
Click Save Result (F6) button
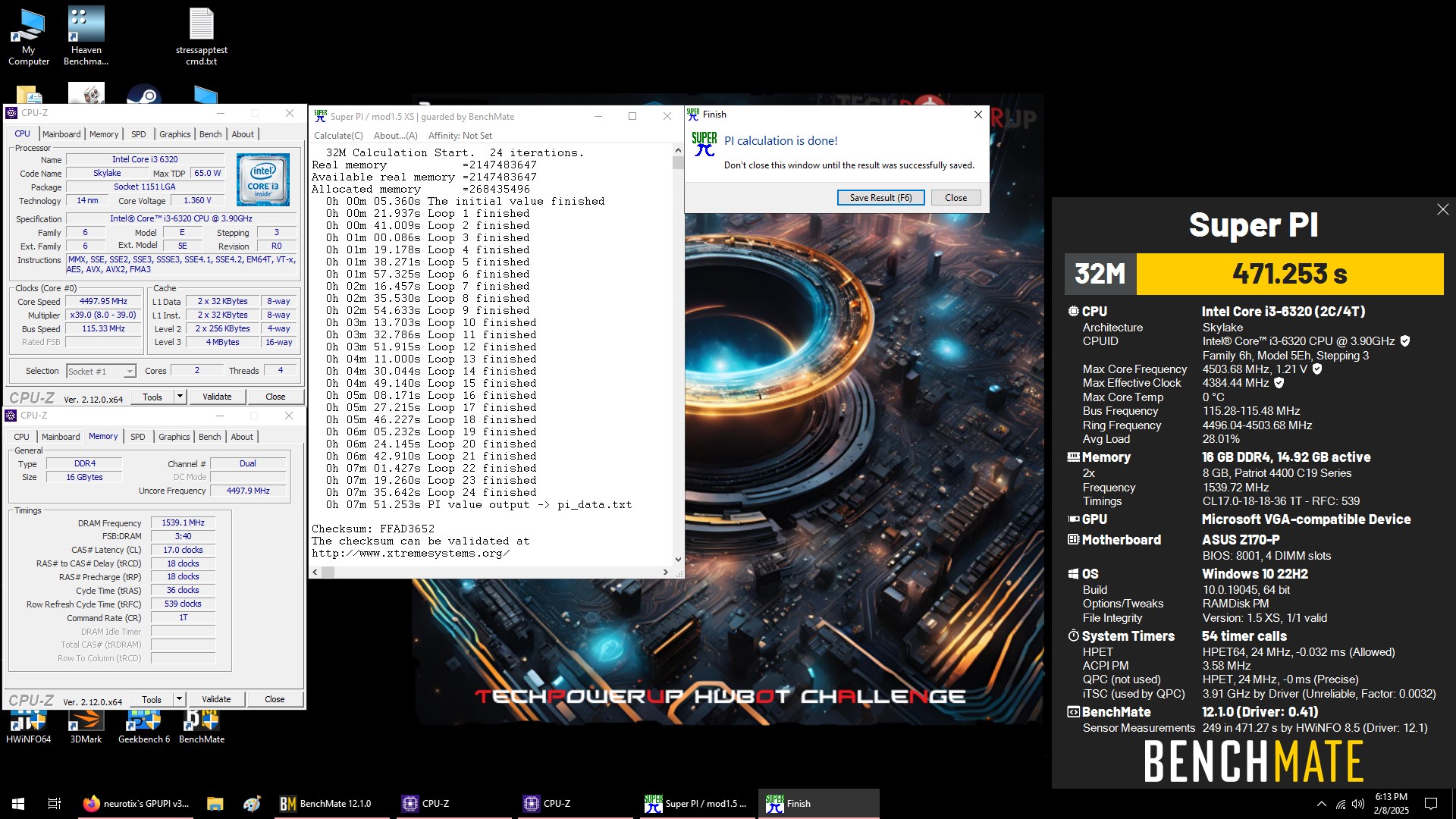pyautogui.click(x=880, y=198)
